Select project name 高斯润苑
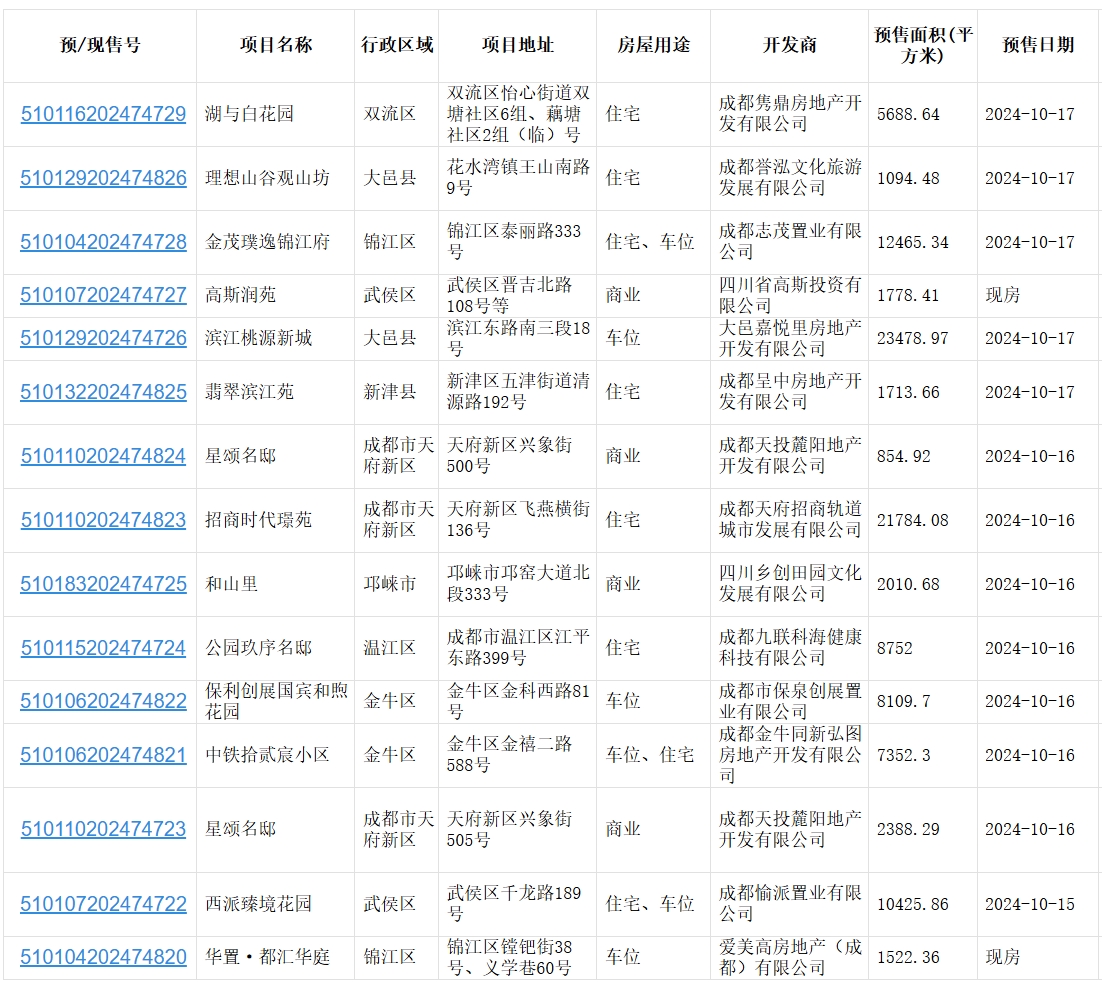Screen dimensions: 1102x982 (240, 295)
